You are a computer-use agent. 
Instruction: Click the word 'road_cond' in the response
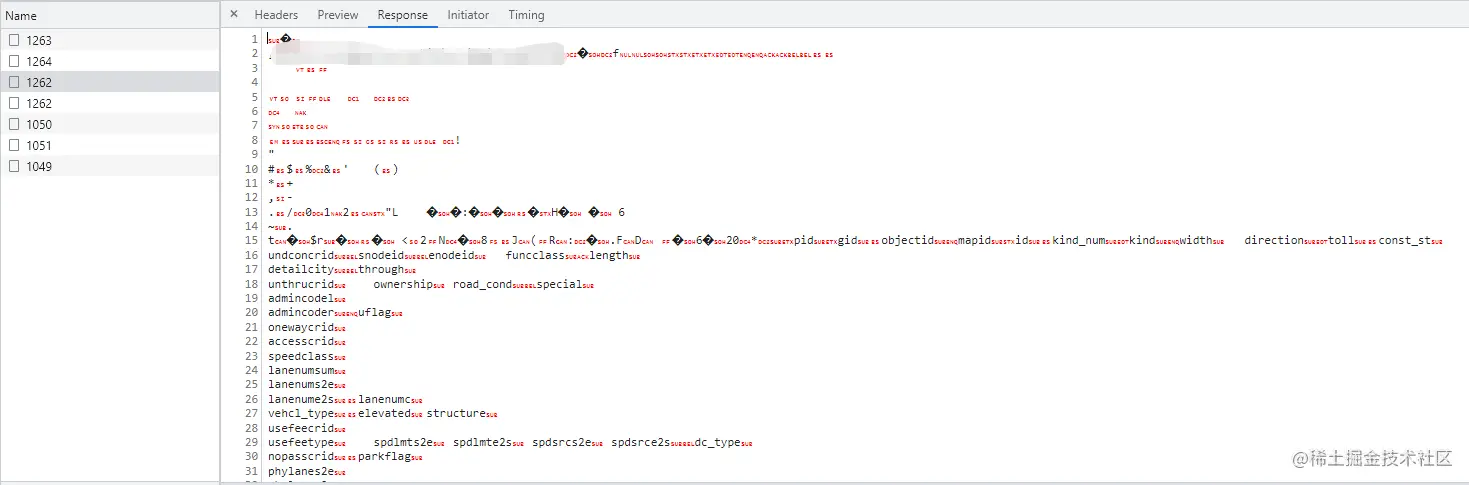[482, 284]
